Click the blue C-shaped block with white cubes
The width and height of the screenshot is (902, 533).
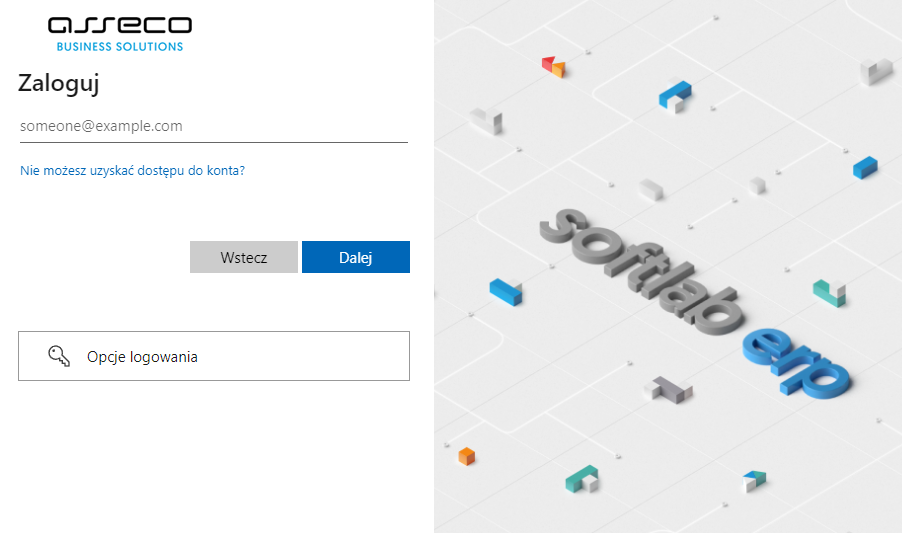(x=675, y=95)
